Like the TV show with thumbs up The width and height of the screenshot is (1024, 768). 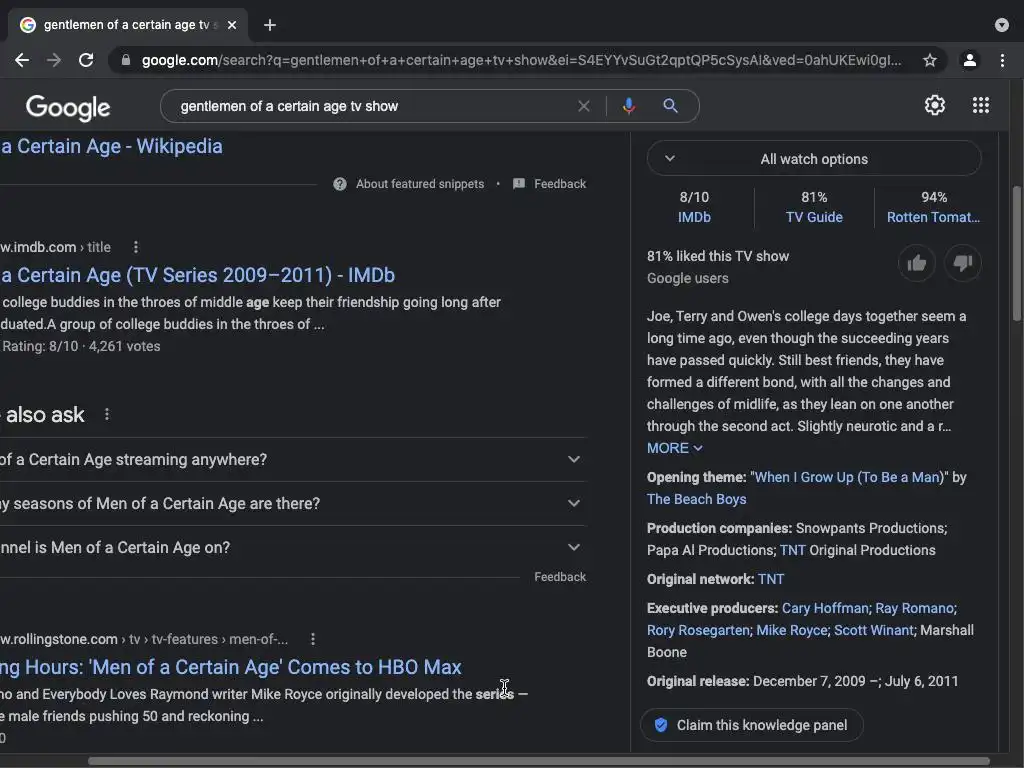click(x=916, y=263)
